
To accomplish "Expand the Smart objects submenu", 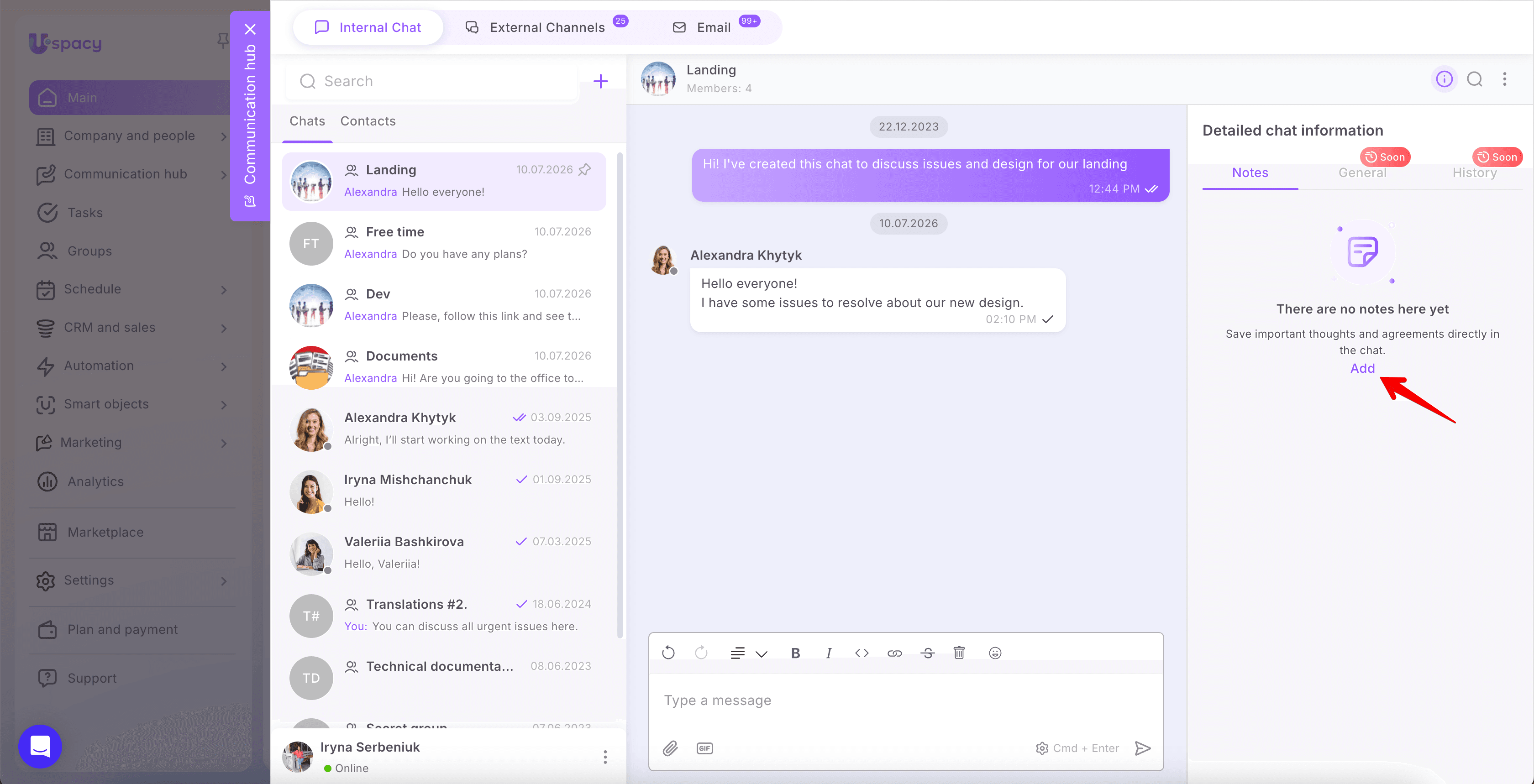I will [224, 405].
